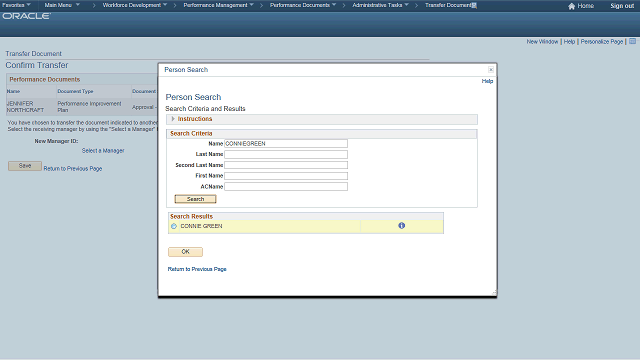This screenshot has height=360, width=640.
Task: Click the Second Last Name input field
Action: 286,165
